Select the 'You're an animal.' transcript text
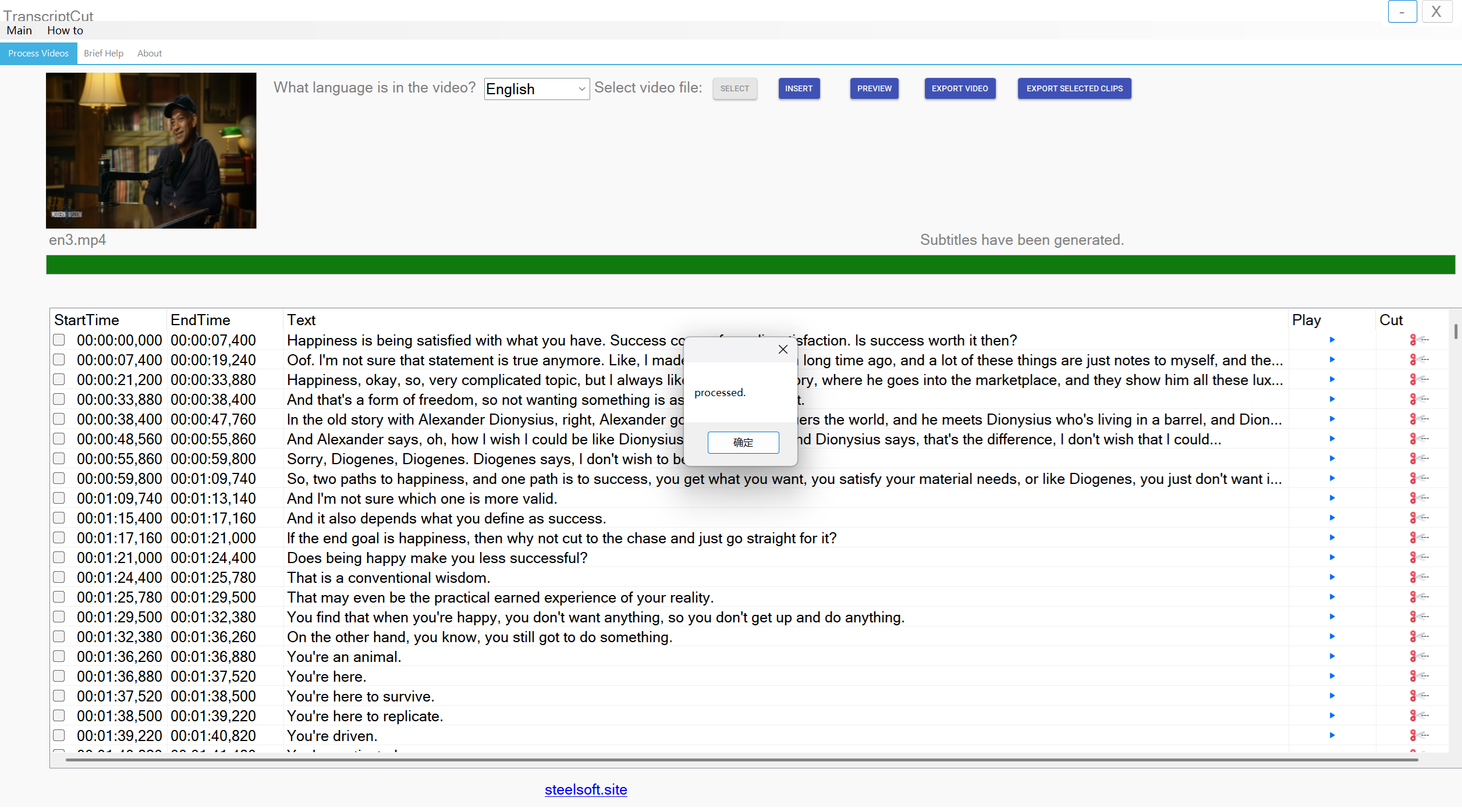 tap(344, 657)
